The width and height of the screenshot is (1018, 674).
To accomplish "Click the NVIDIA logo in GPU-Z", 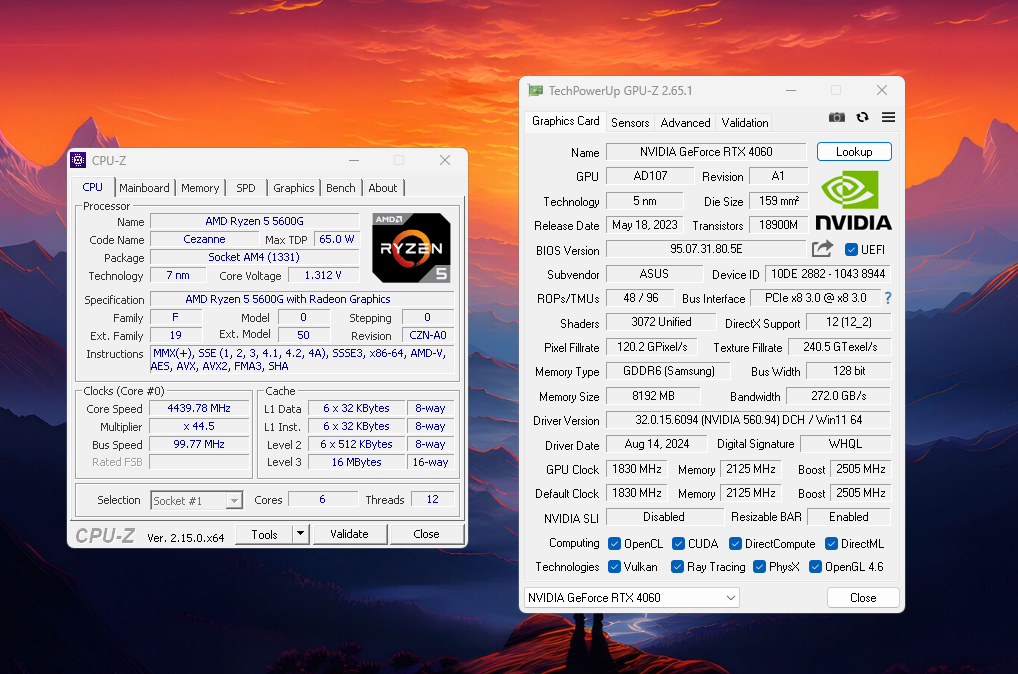I will point(853,200).
